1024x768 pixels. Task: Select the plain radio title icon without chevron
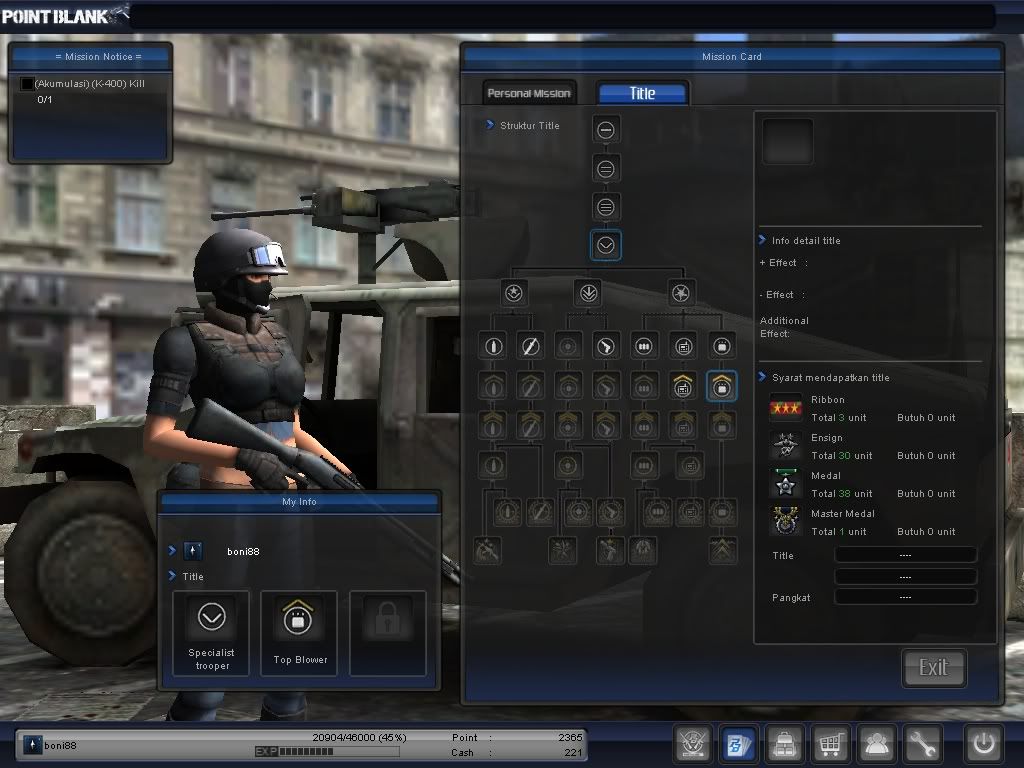click(683, 347)
